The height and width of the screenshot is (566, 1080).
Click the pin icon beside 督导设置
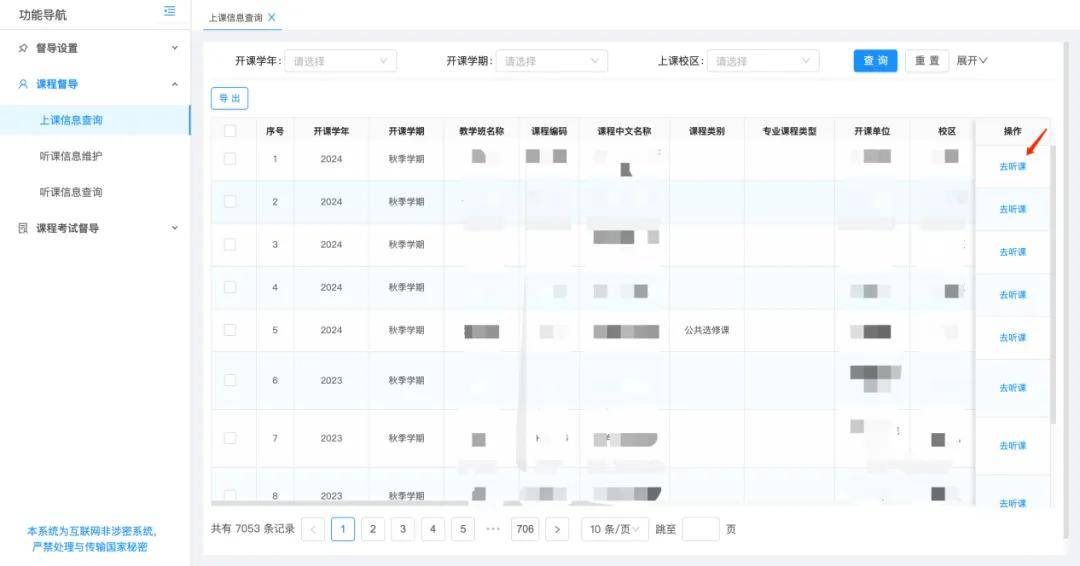point(23,48)
